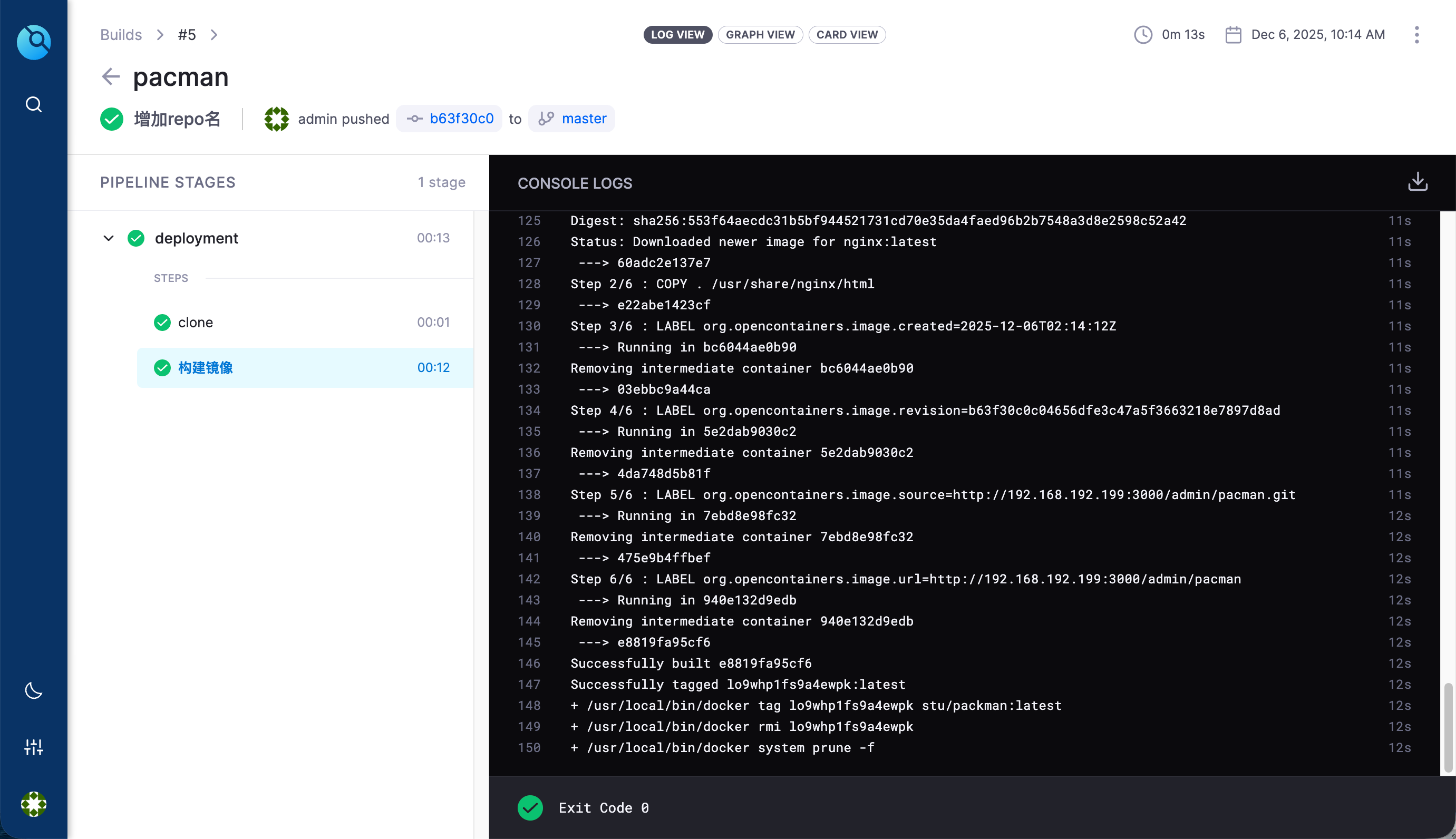Open the three-dot more options menu
The width and height of the screenshot is (1456, 839).
click(x=1416, y=35)
